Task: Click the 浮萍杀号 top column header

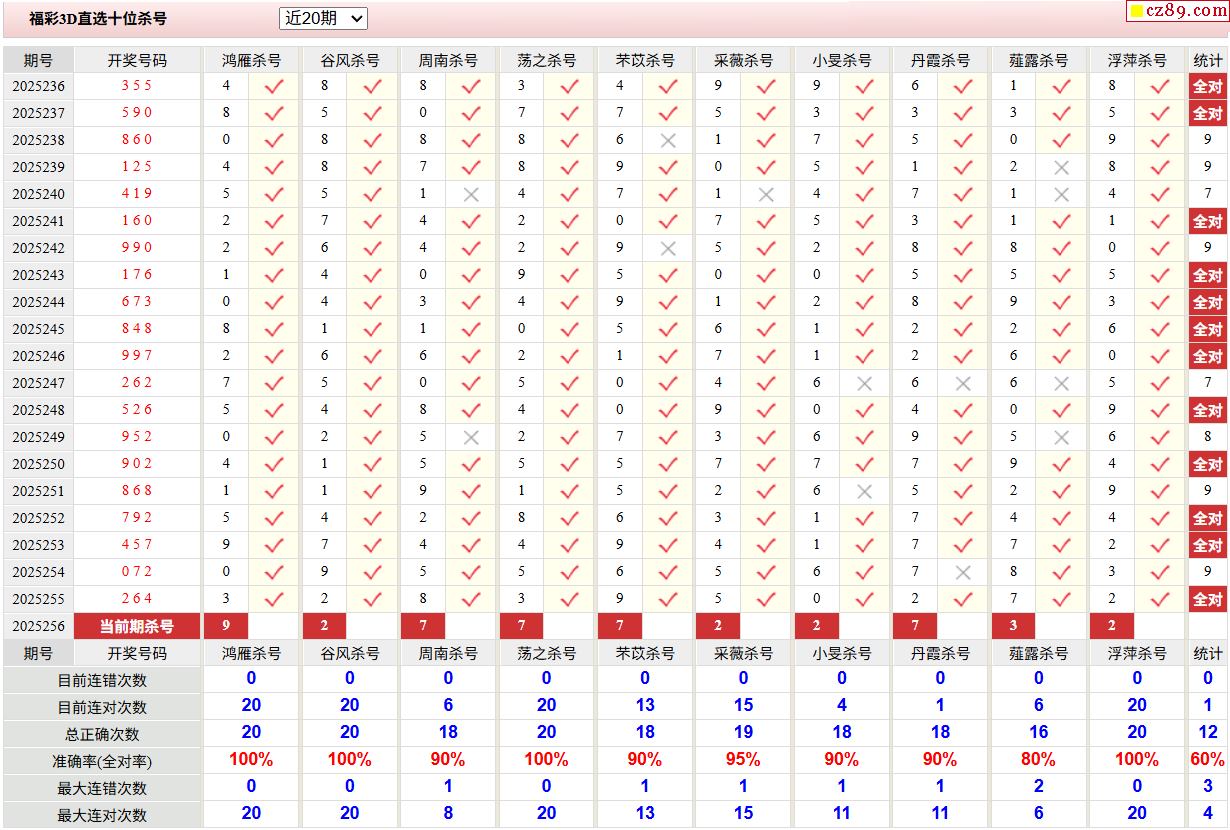Action: pyautogui.click(x=1137, y=60)
